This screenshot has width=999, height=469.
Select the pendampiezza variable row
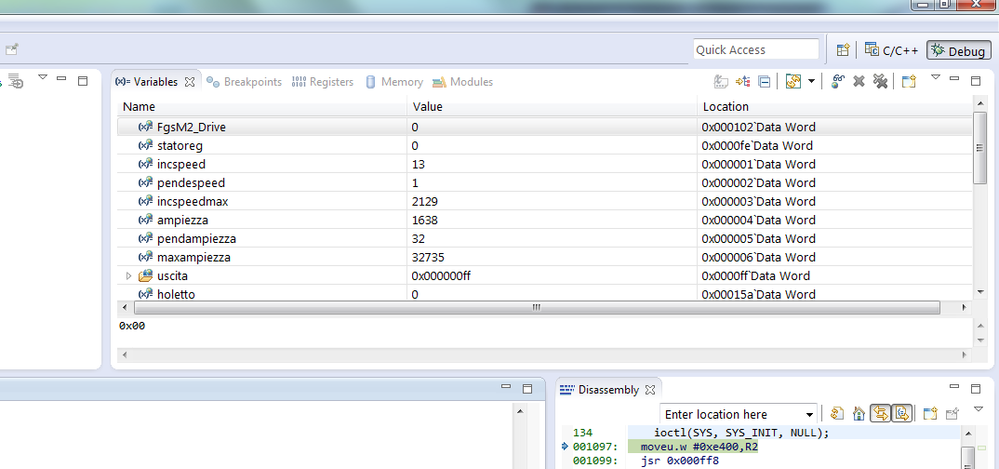click(545, 239)
